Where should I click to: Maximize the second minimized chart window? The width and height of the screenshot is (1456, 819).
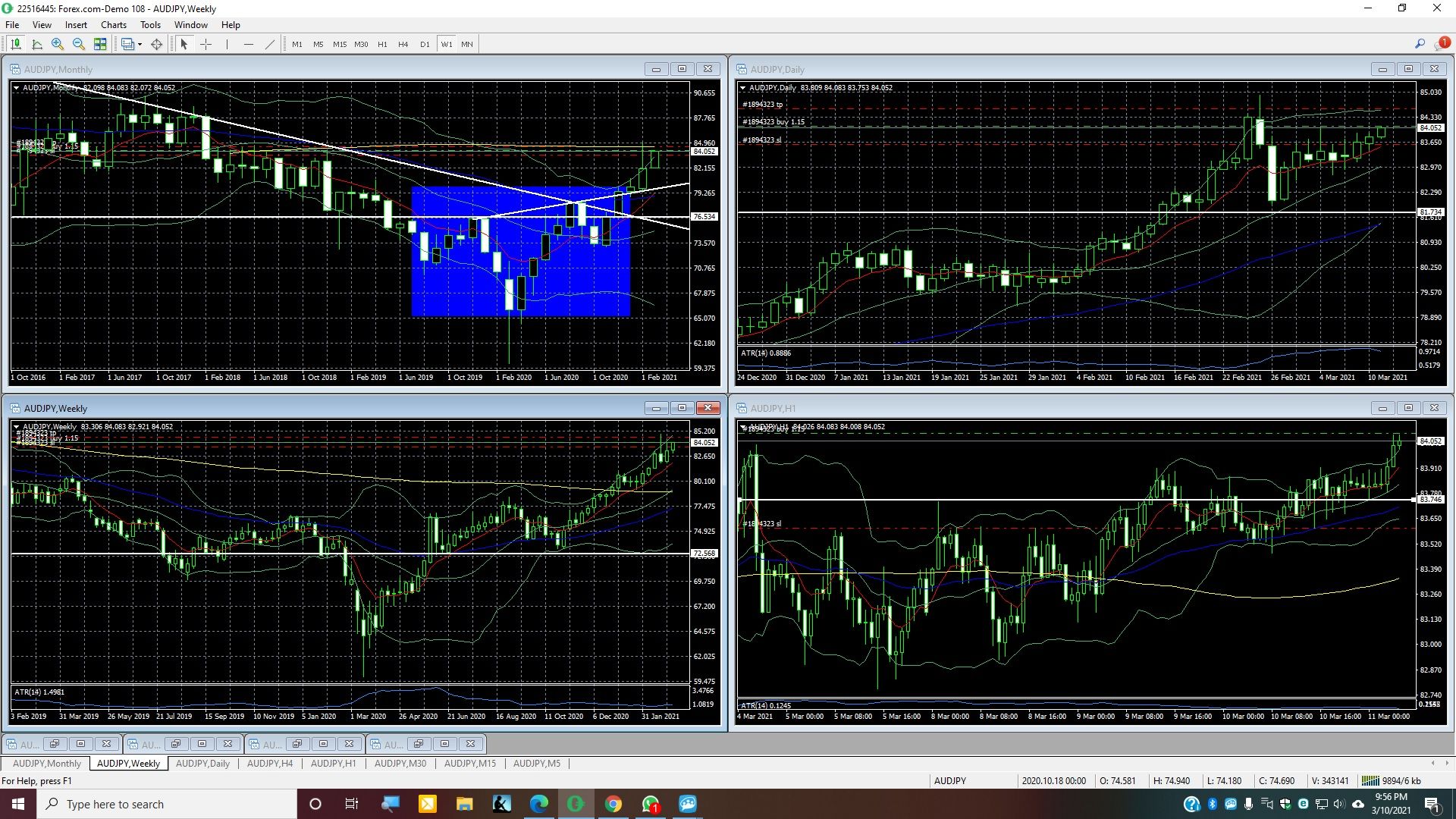pos(202,744)
